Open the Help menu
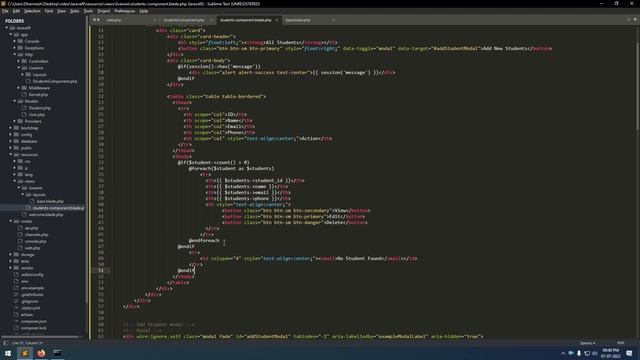The width and height of the screenshot is (640, 360). tap(144, 11)
